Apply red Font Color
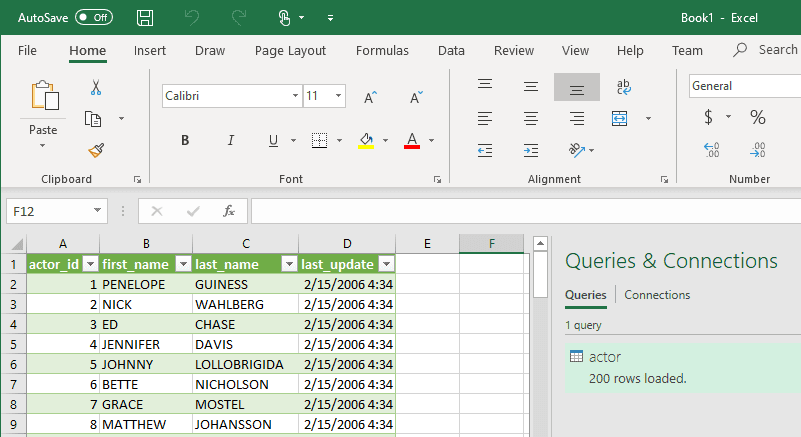The height and width of the screenshot is (437, 801). pyautogui.click(x=412, y=140)
